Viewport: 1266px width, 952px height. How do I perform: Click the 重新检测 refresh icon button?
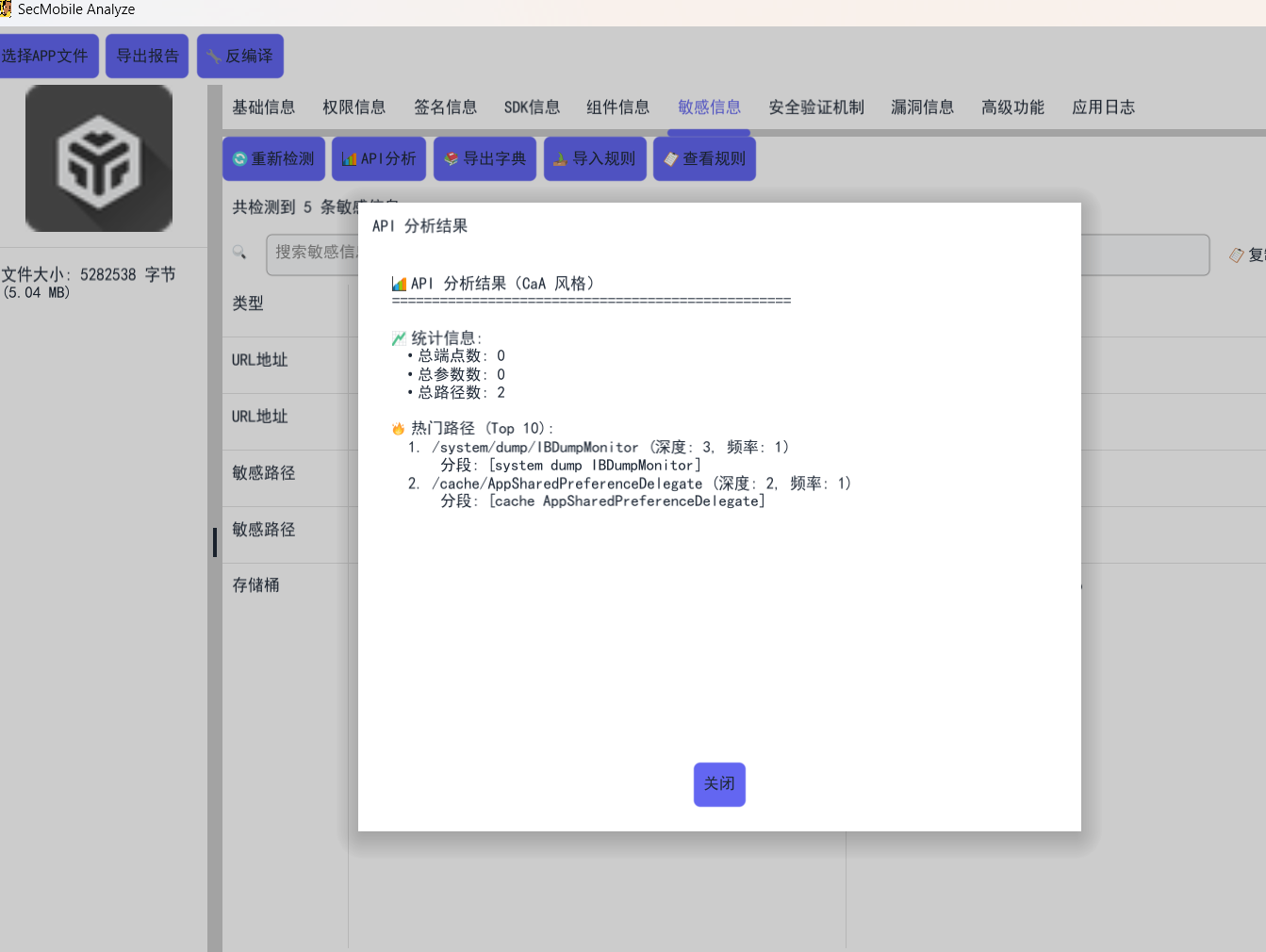273,158
